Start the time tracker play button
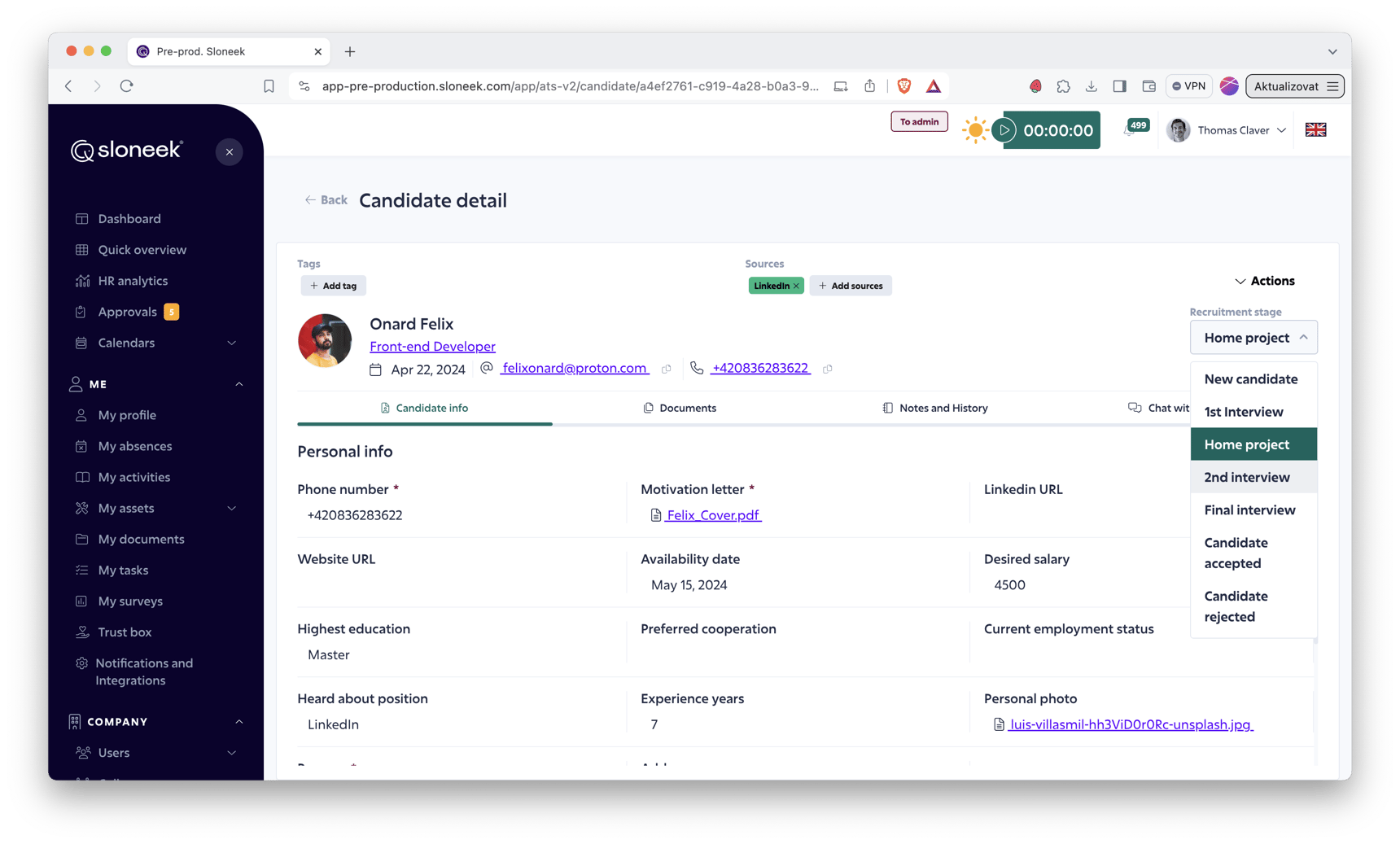1400x844 pixels. coord(1004,130)
